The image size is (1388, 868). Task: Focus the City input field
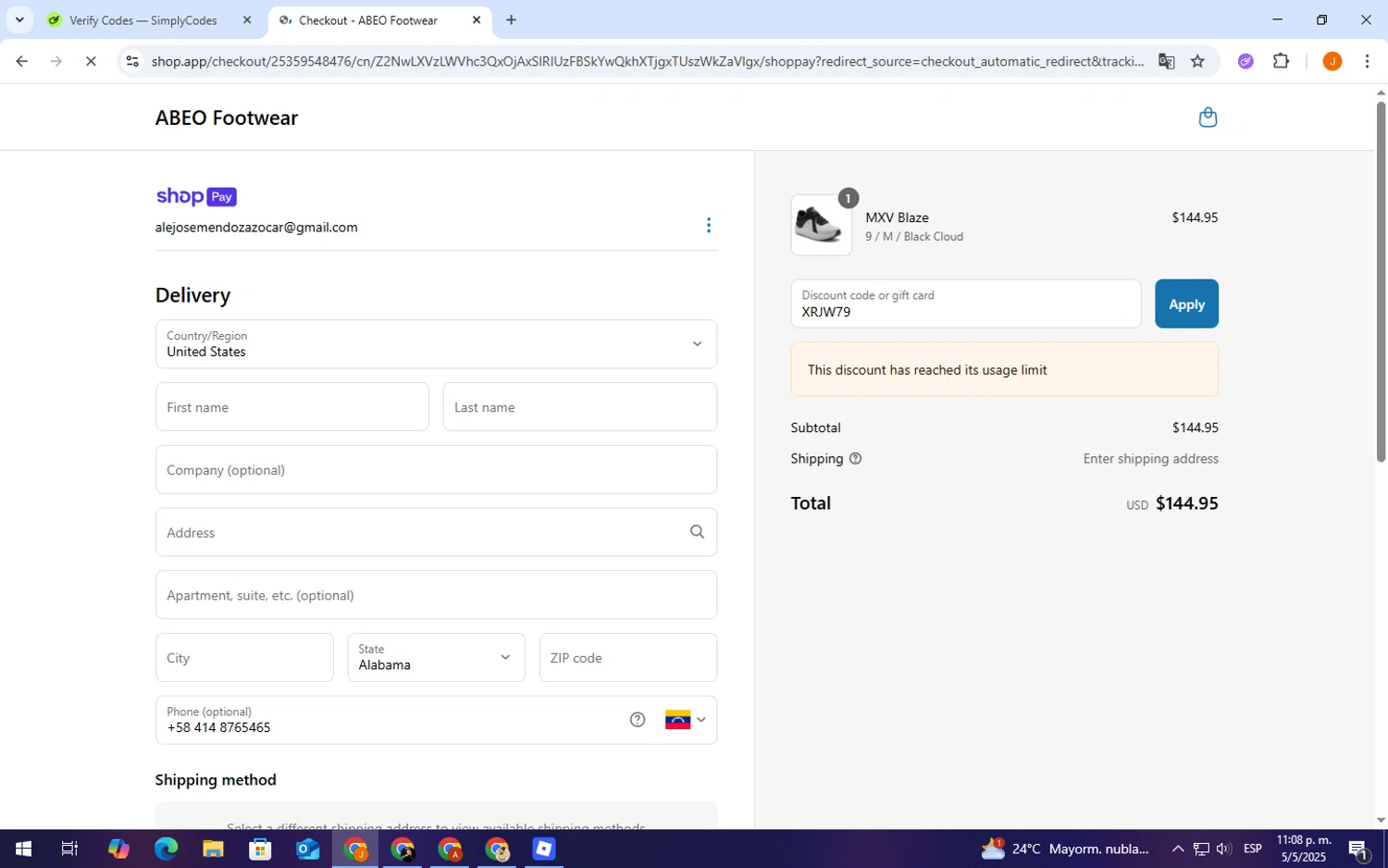coord(244,658)
